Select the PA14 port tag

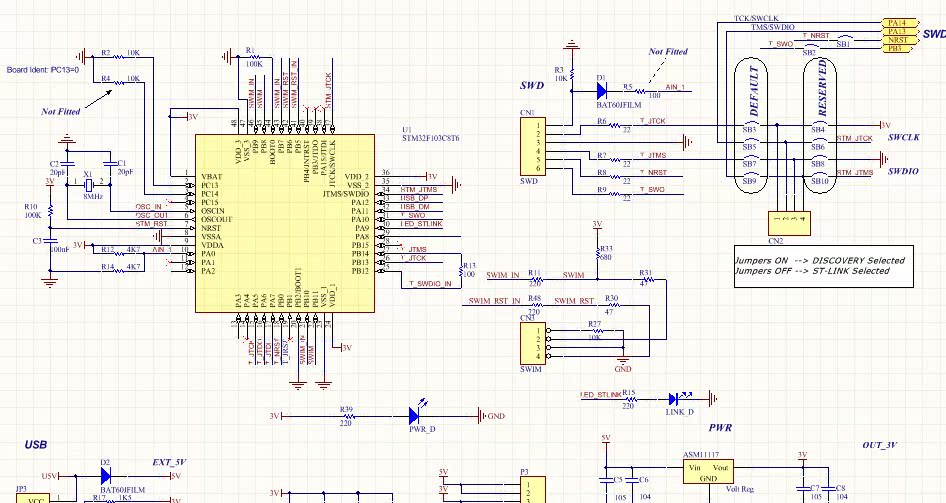(900, 23)
